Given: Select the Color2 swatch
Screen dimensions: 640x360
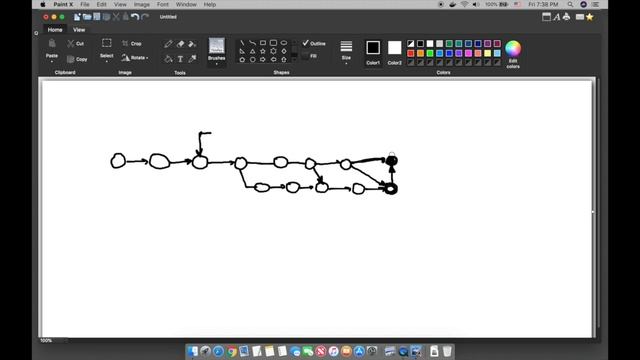Looking at the screenshot, I should (394, 48).
